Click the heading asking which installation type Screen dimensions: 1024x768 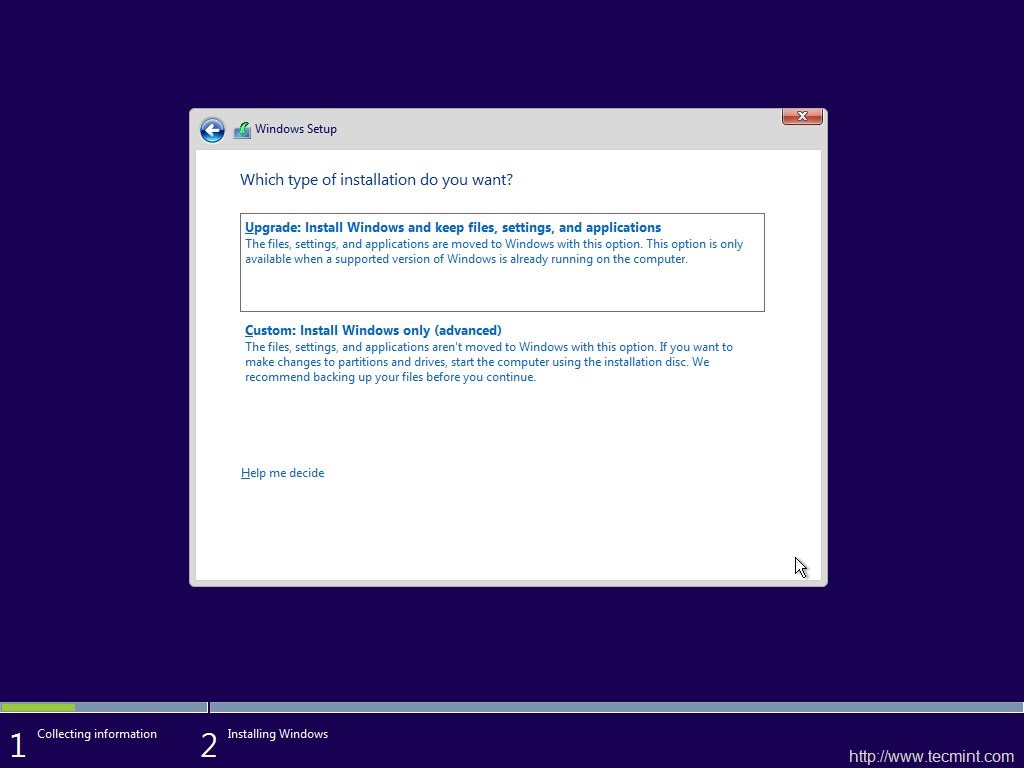pos(377,180)
